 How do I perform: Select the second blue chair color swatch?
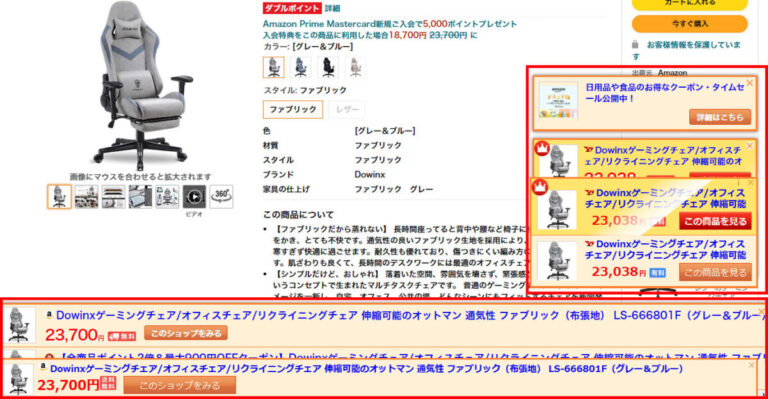[301, 68]
